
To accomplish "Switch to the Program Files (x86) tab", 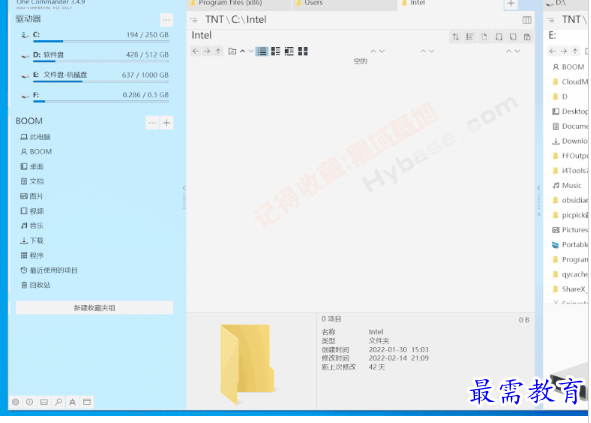I will (x=239, y=3).
